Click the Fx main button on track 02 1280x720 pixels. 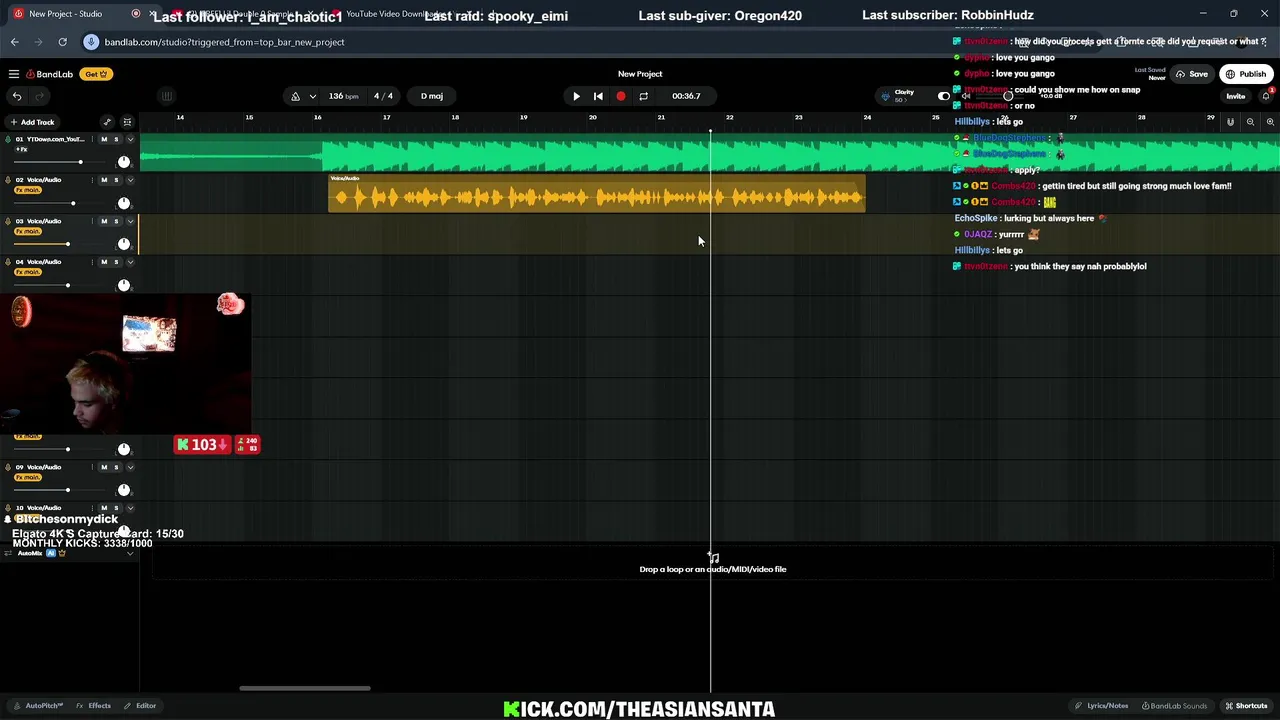[x=28, y=190]
